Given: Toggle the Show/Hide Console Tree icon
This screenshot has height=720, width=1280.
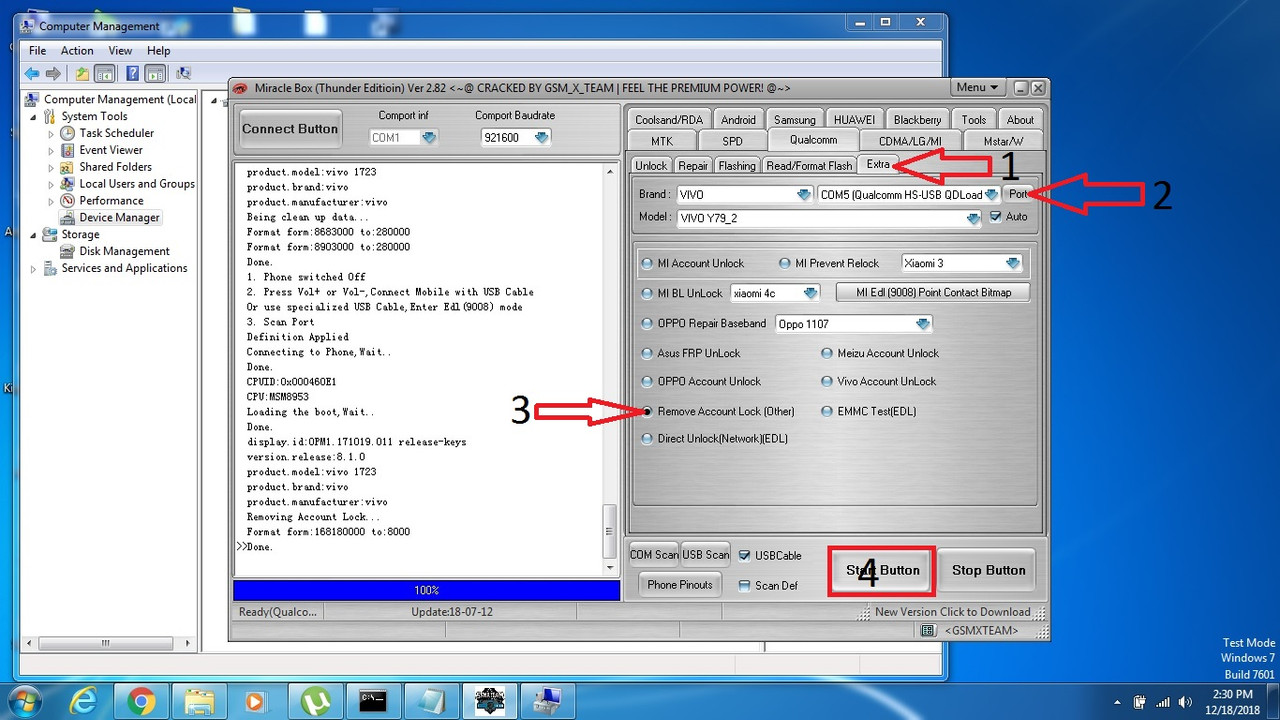Looking at the screenshot, I should pyautogui.click(x=105, y=73).
